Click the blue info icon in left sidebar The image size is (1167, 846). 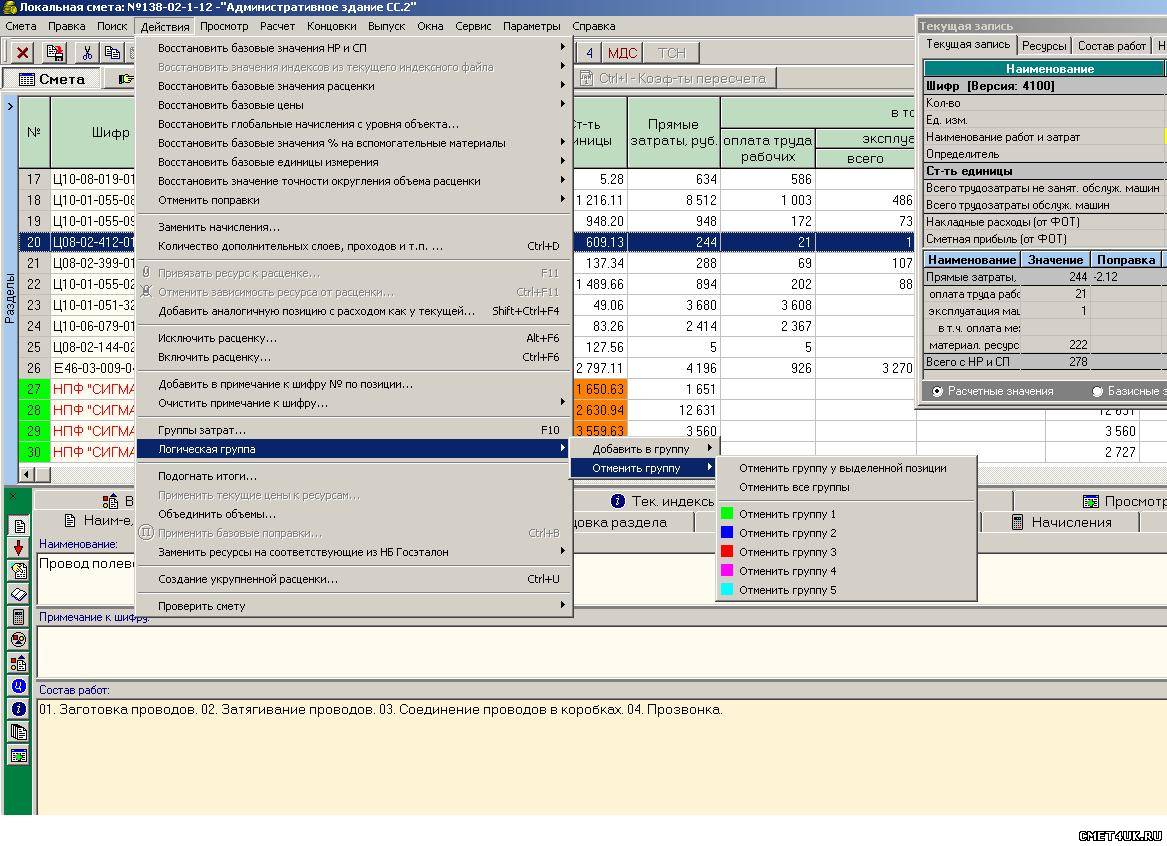[x=18, y=709]
